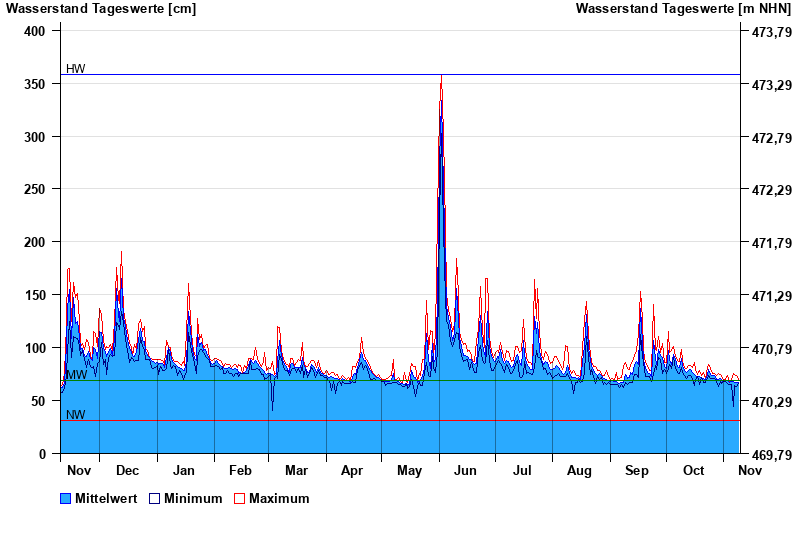Click the NW low-water line label
The width and height of the screenshot is (800, 550).
pos(76,415)
